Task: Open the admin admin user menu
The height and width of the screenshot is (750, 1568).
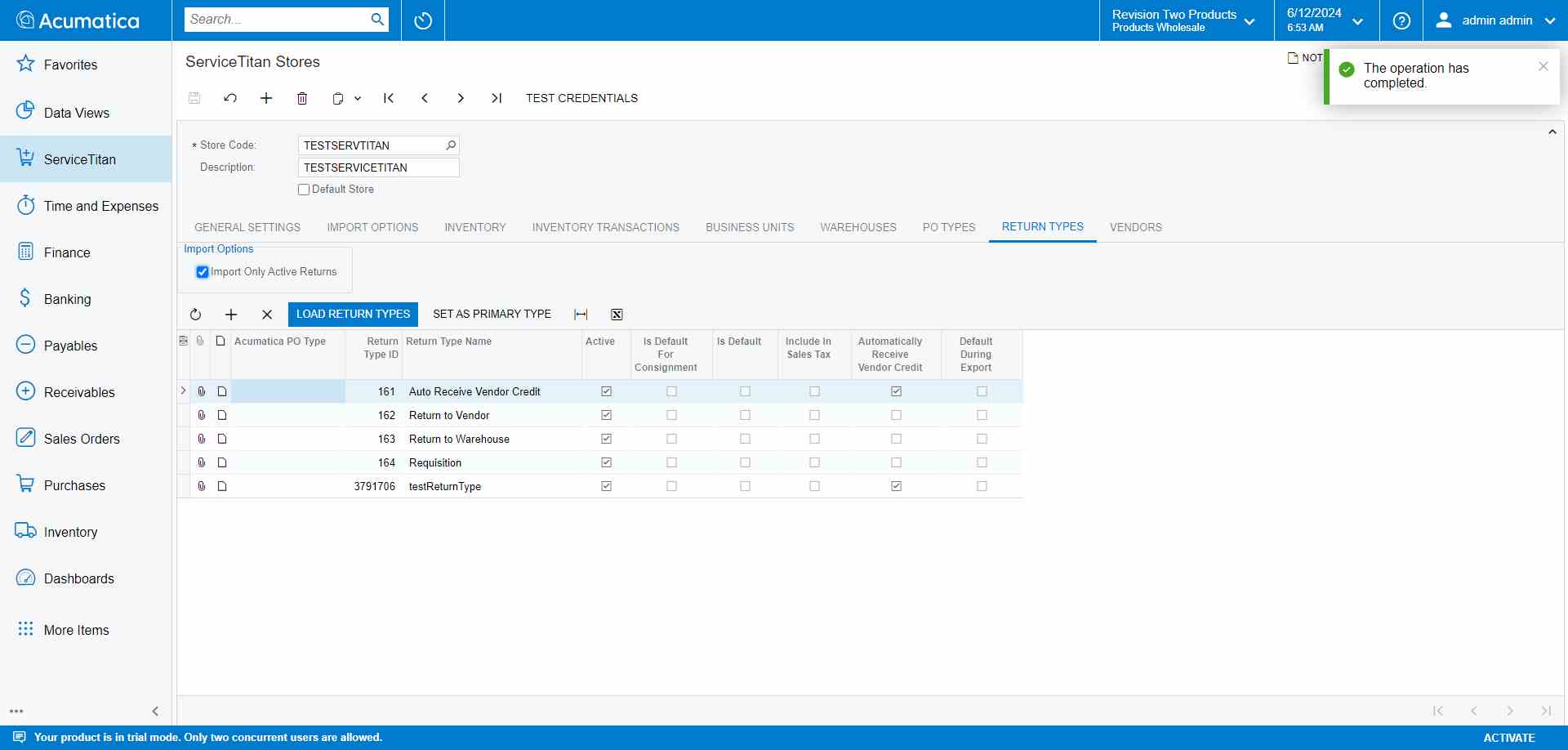Action: point(1495,20)
